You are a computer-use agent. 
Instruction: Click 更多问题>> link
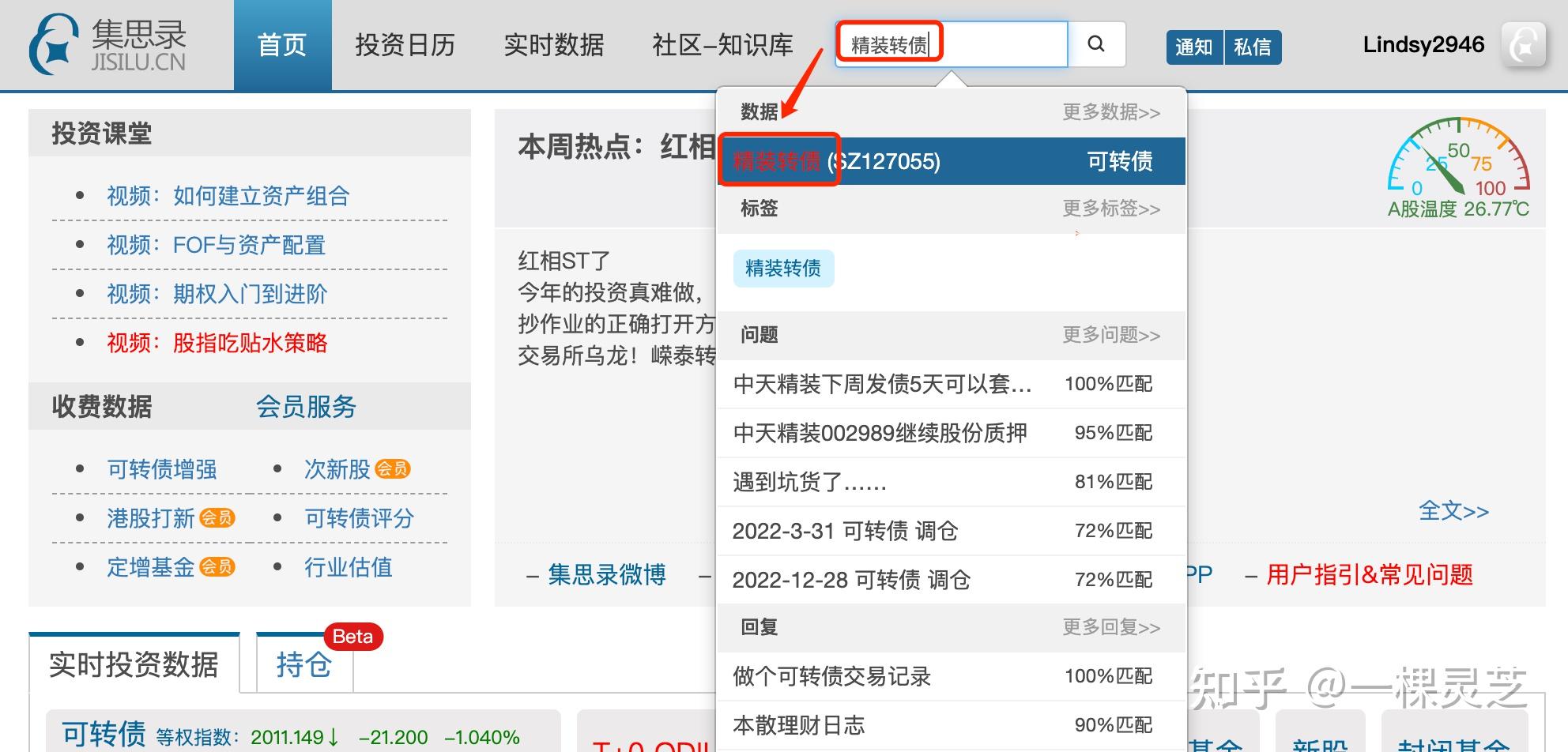pos(1111,335)
